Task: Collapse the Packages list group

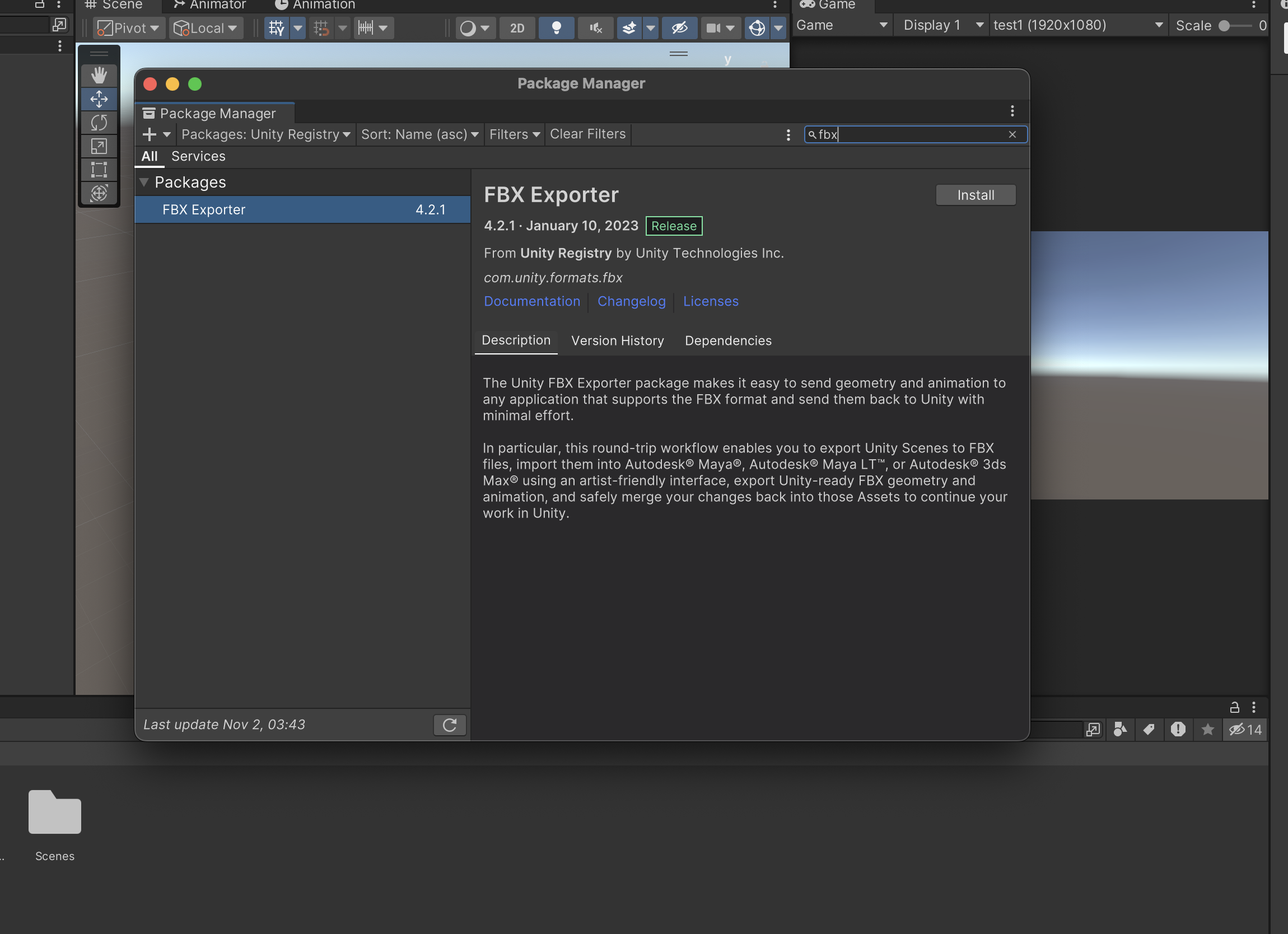Action: coord(144,182)
